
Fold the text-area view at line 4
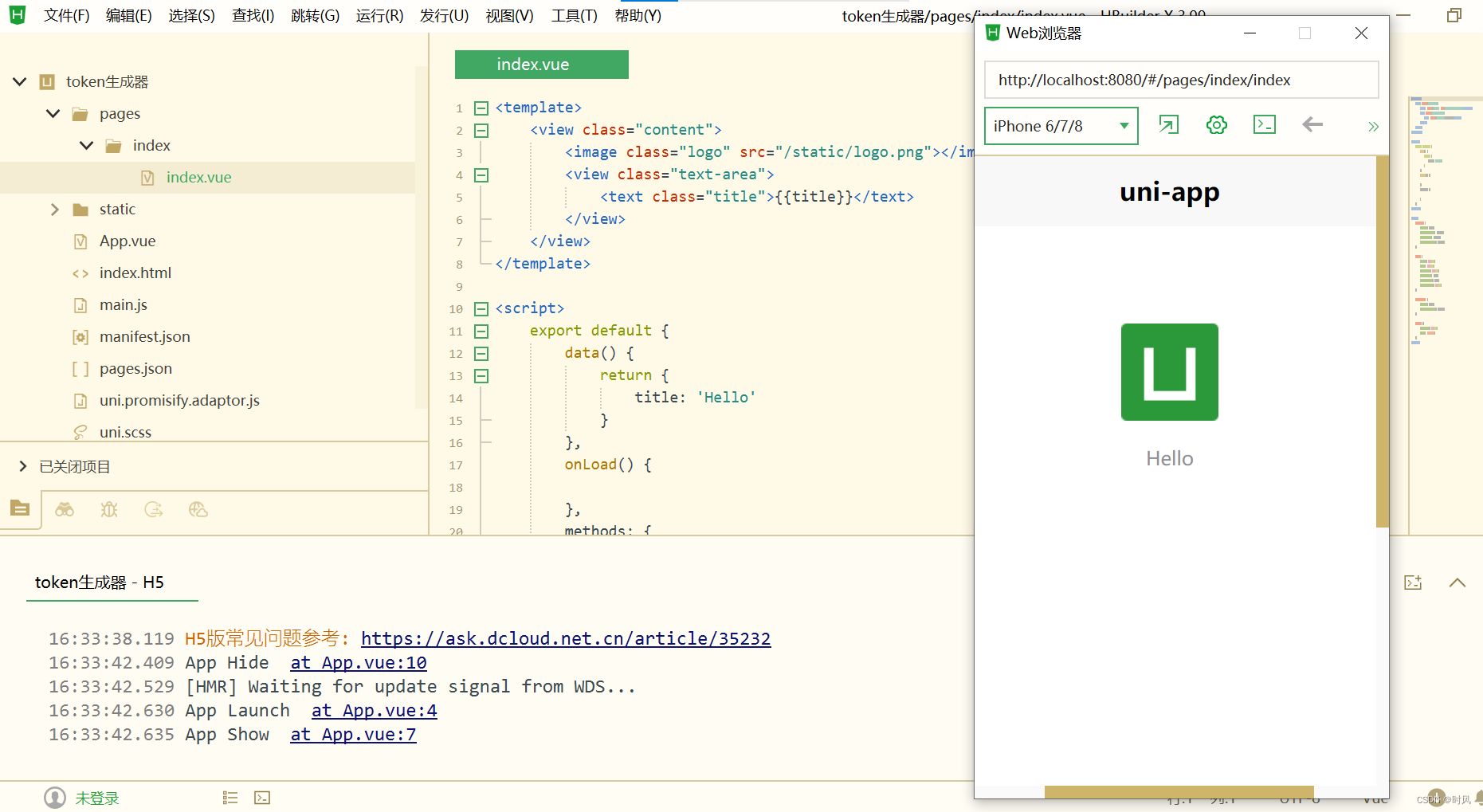(481, 175)
